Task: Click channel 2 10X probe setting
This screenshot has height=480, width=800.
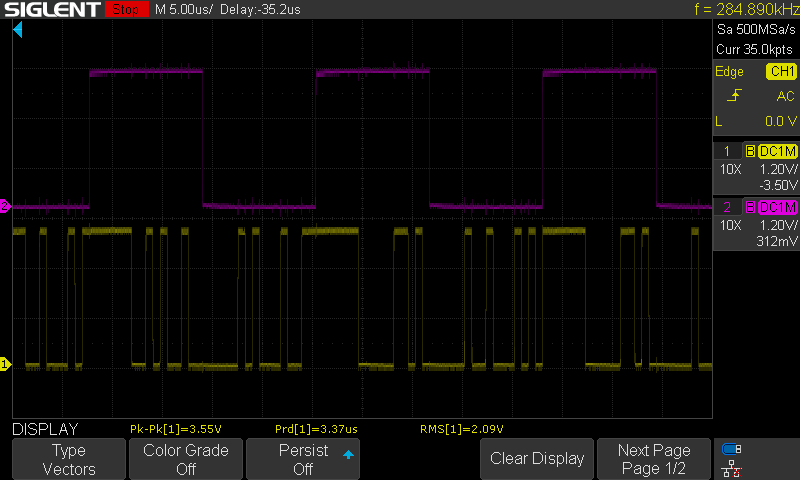Action: (730, 225)
